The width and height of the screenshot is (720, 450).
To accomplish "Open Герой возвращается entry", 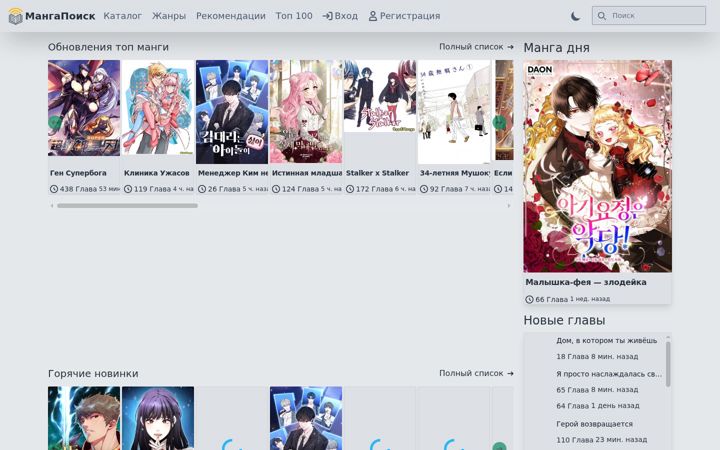I will (594, 424).
